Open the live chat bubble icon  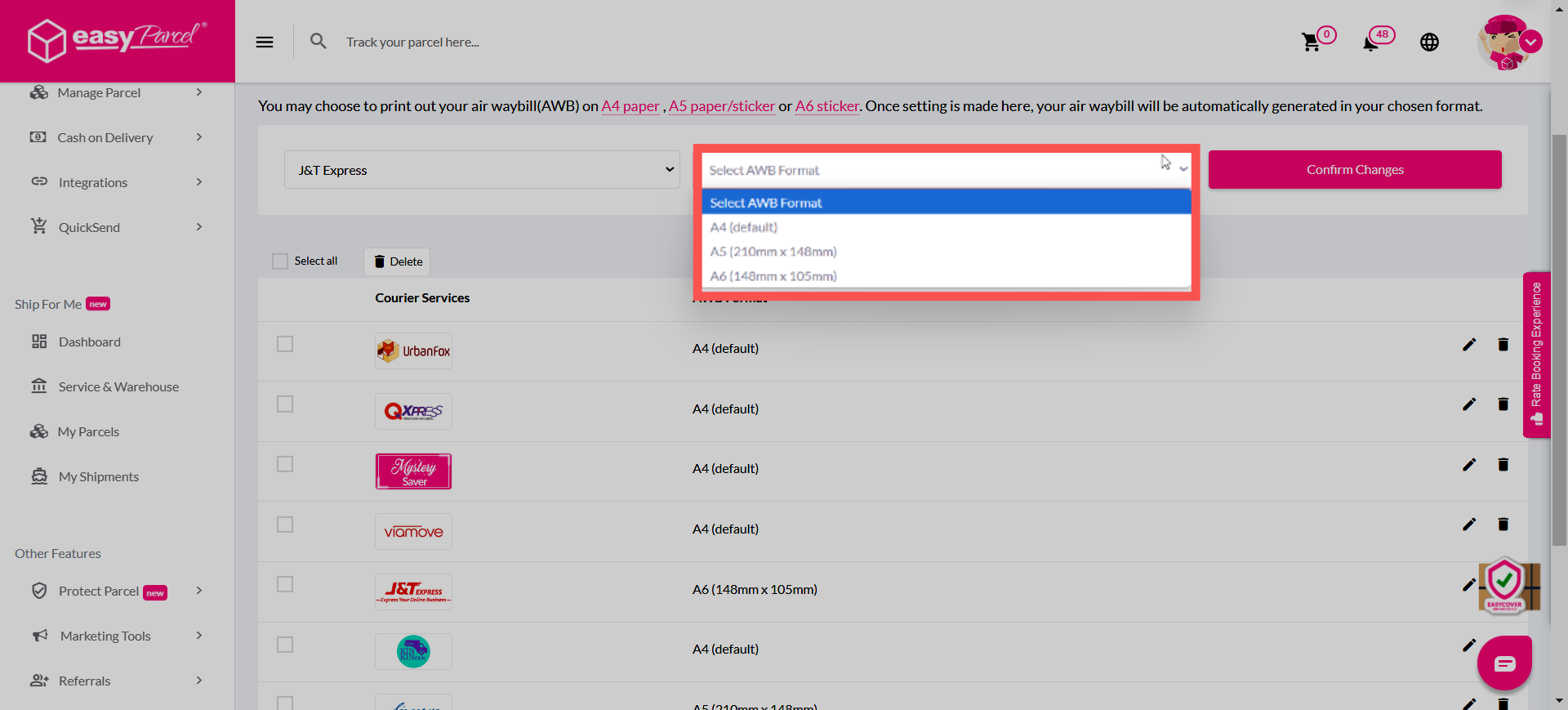click(x=1504, y=663)
